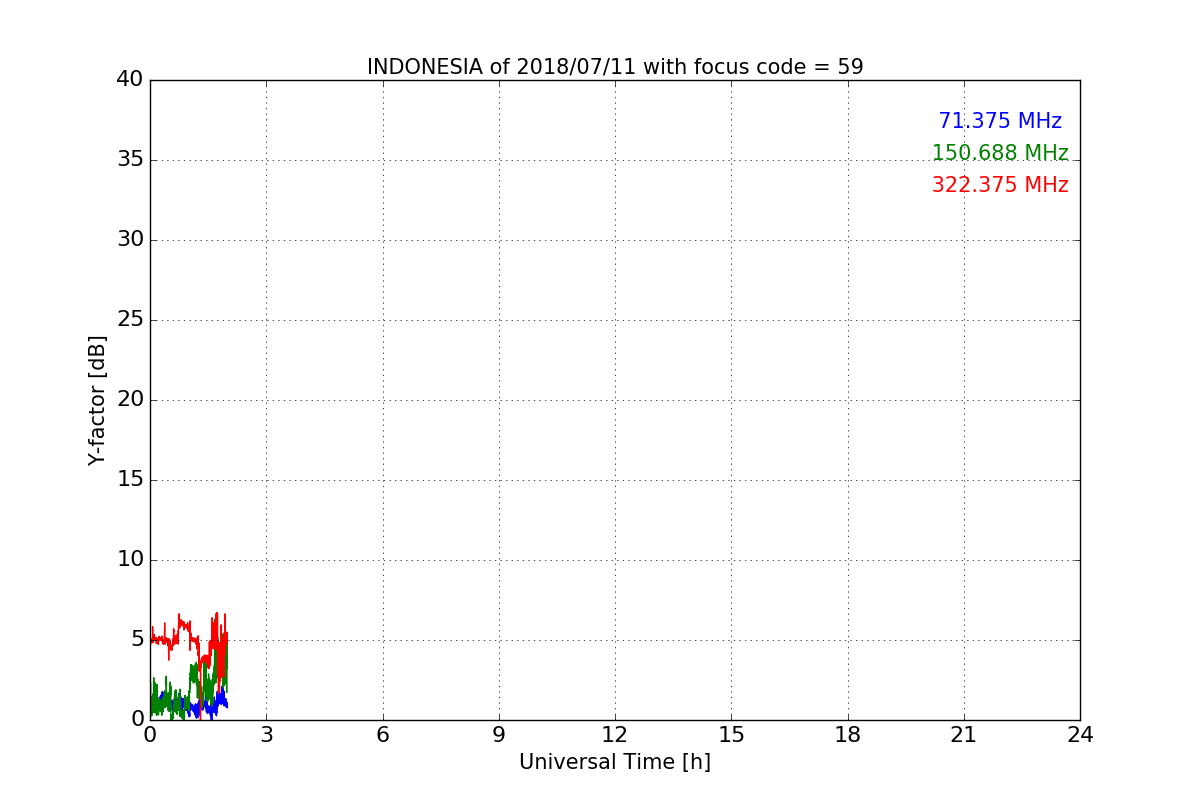This screenshot has width=1200, height=800.
Task: Select the green 150.688 MHz legend label
Action: (1000, 153)
